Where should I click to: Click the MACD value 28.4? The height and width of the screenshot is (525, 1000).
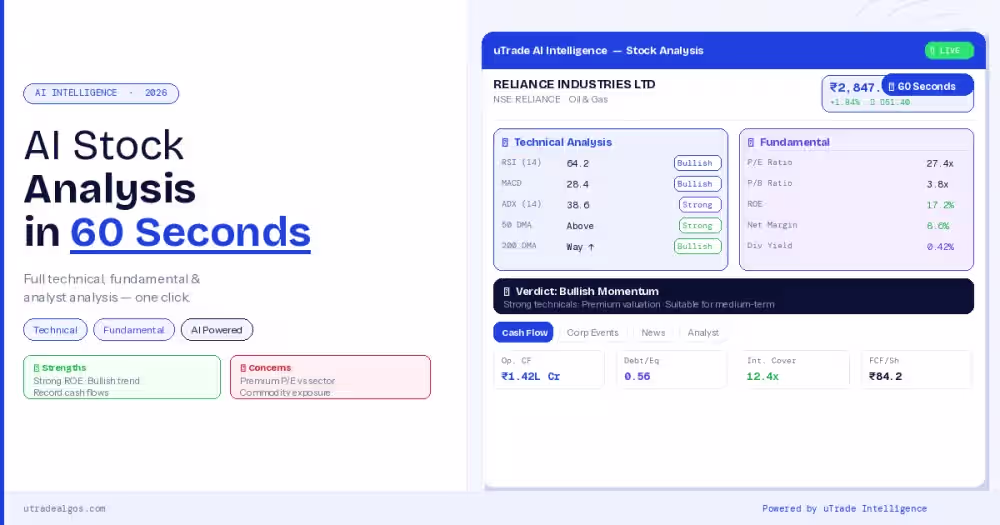click(578, 184)
